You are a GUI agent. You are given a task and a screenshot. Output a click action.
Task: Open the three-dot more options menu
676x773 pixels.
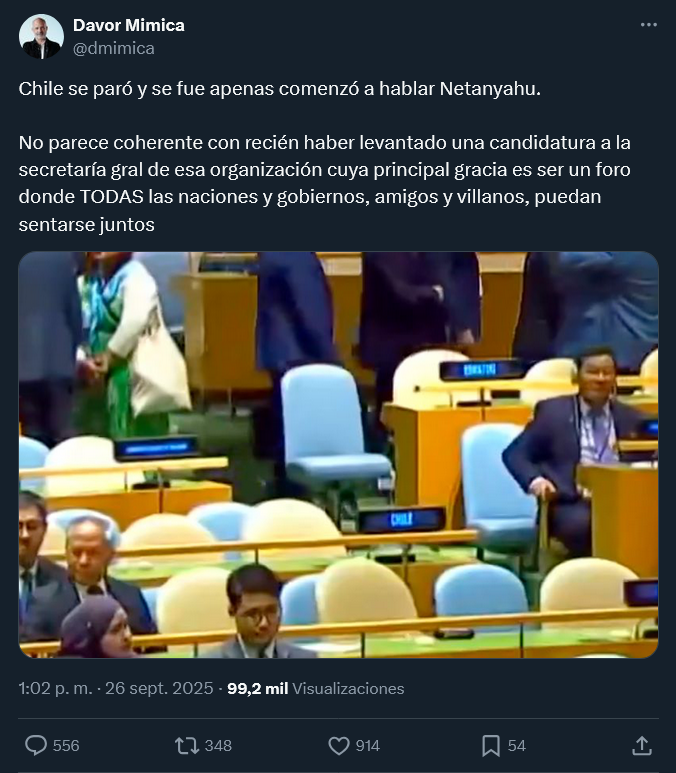[x=648, y=25]
